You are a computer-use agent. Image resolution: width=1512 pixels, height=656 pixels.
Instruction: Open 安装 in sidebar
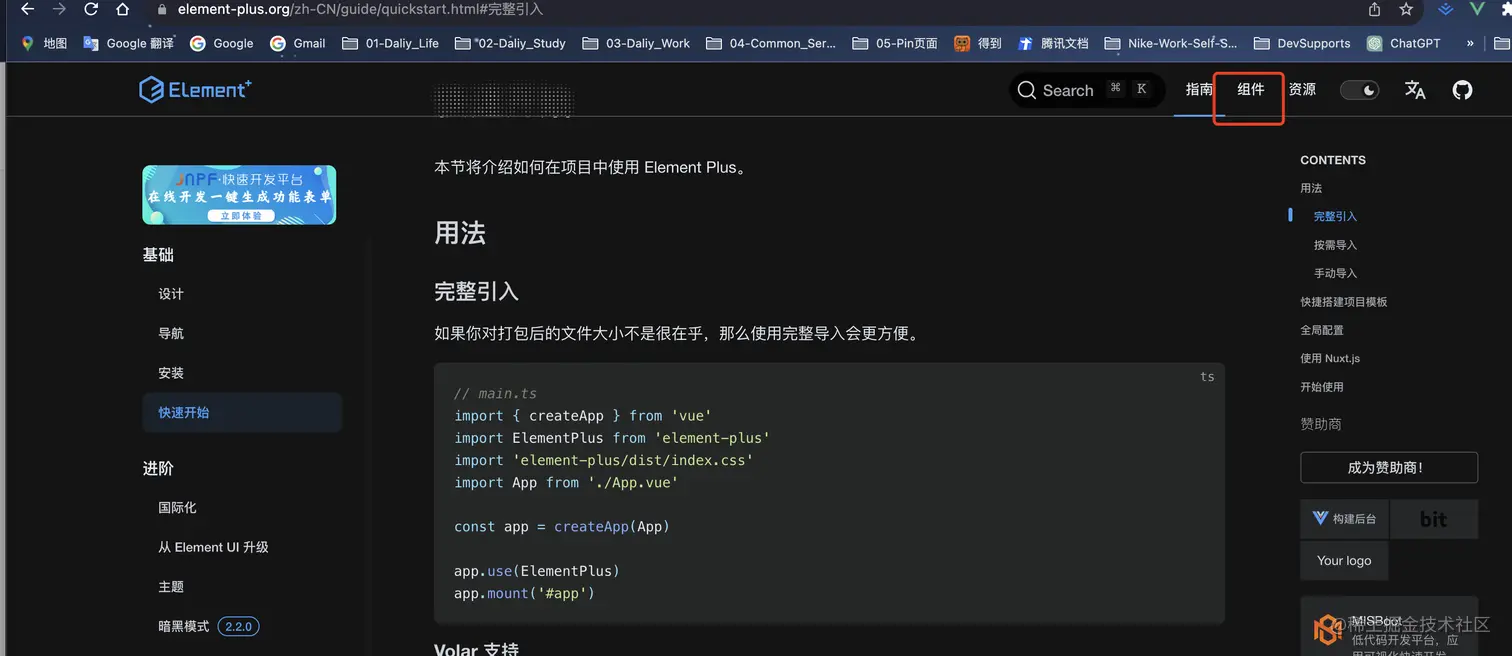pos(171,373)
